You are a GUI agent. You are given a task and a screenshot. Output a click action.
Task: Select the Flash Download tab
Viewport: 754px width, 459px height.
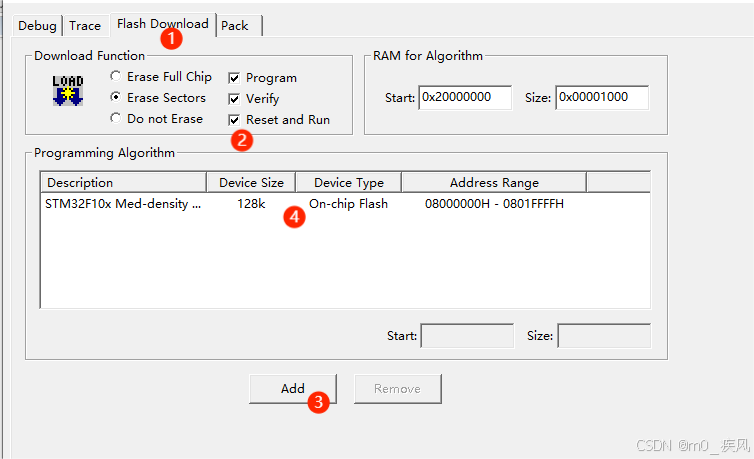coord(163,24)
